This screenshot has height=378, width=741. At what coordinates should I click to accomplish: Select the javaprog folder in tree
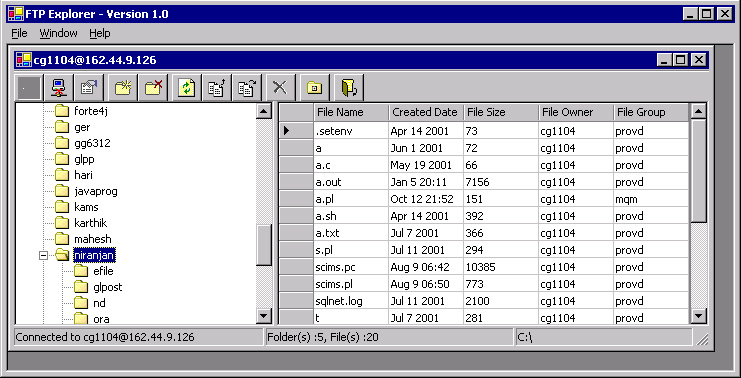[x=95, y=191]
